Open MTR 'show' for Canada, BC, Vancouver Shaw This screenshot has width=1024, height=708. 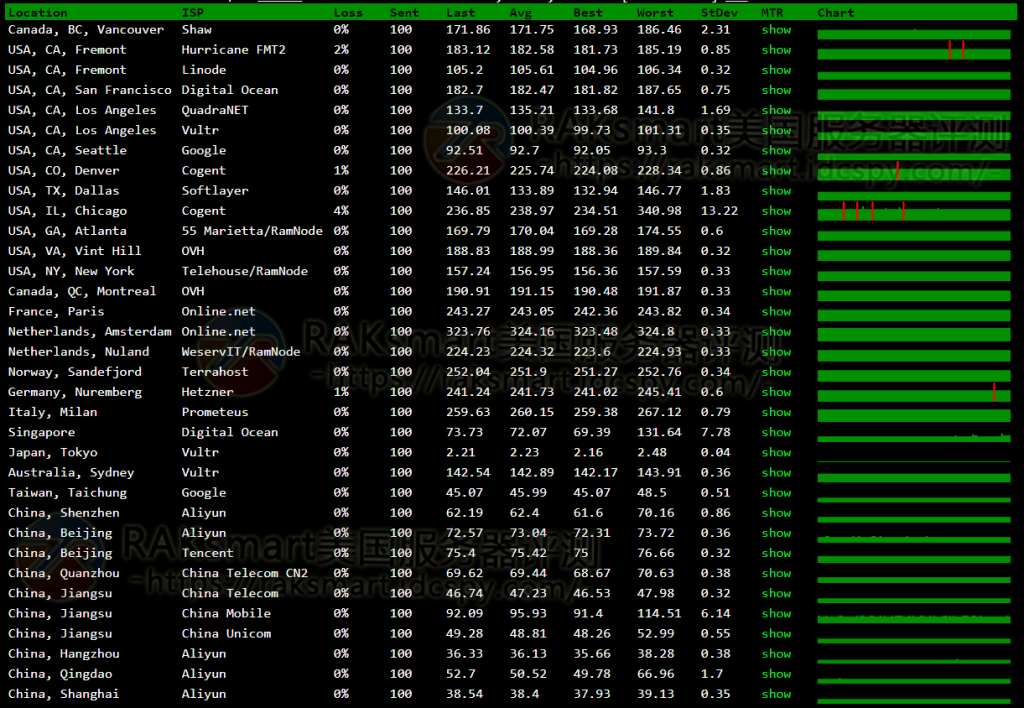tap(776, 30)
